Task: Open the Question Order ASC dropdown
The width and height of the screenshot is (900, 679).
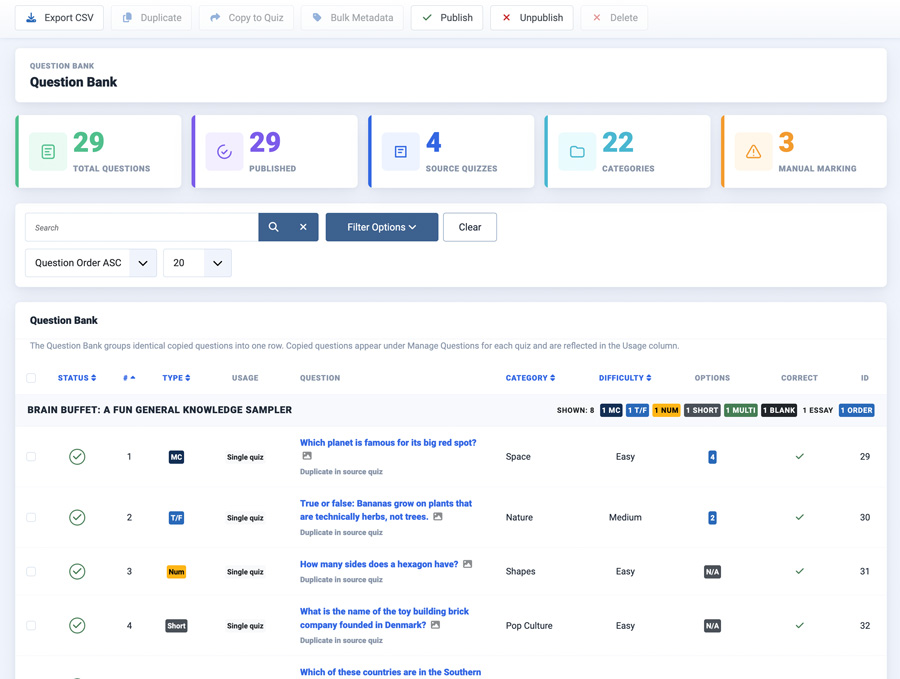Action: [91, 263]
